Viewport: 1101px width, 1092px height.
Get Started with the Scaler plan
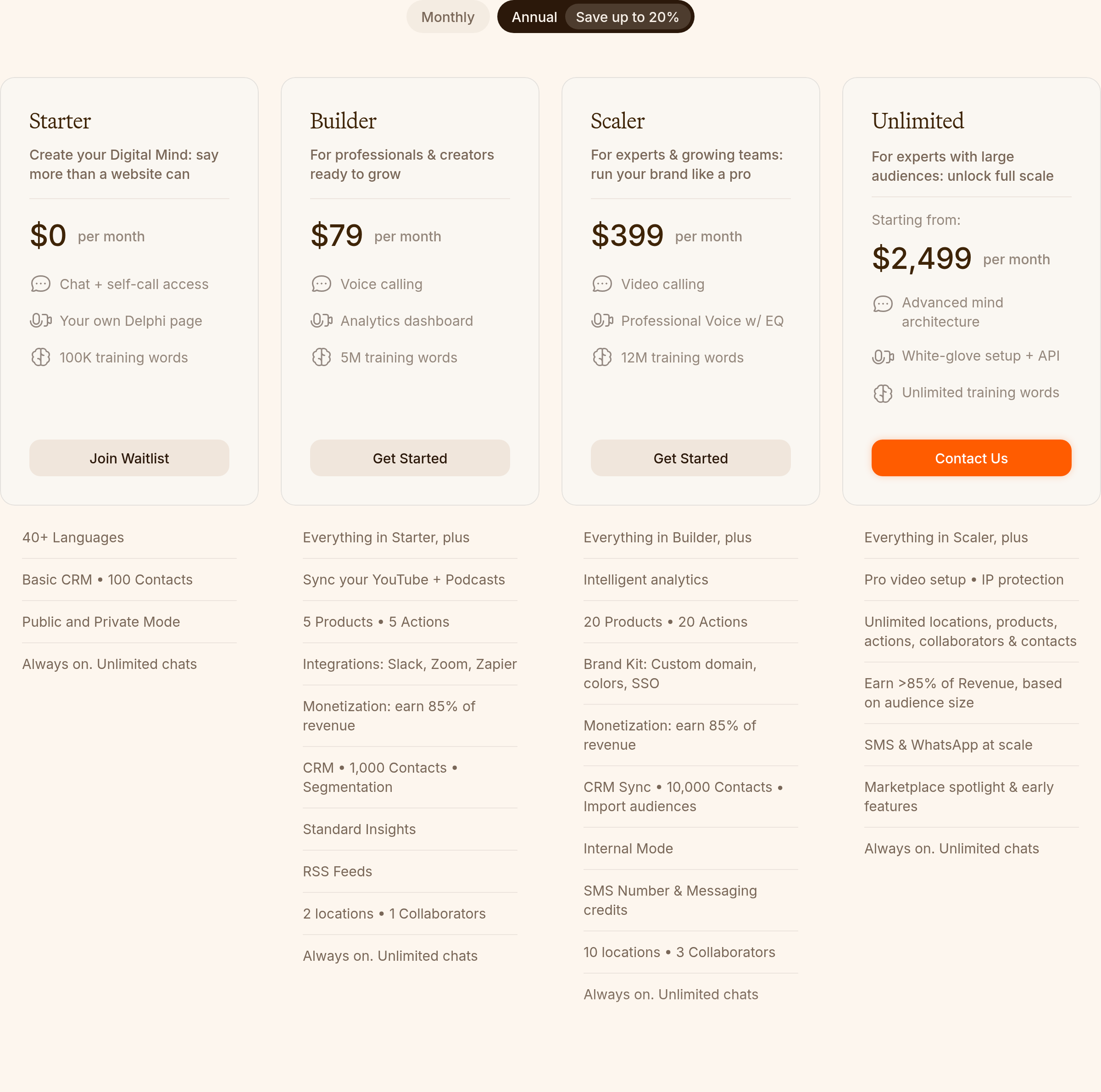click(690, 457)
